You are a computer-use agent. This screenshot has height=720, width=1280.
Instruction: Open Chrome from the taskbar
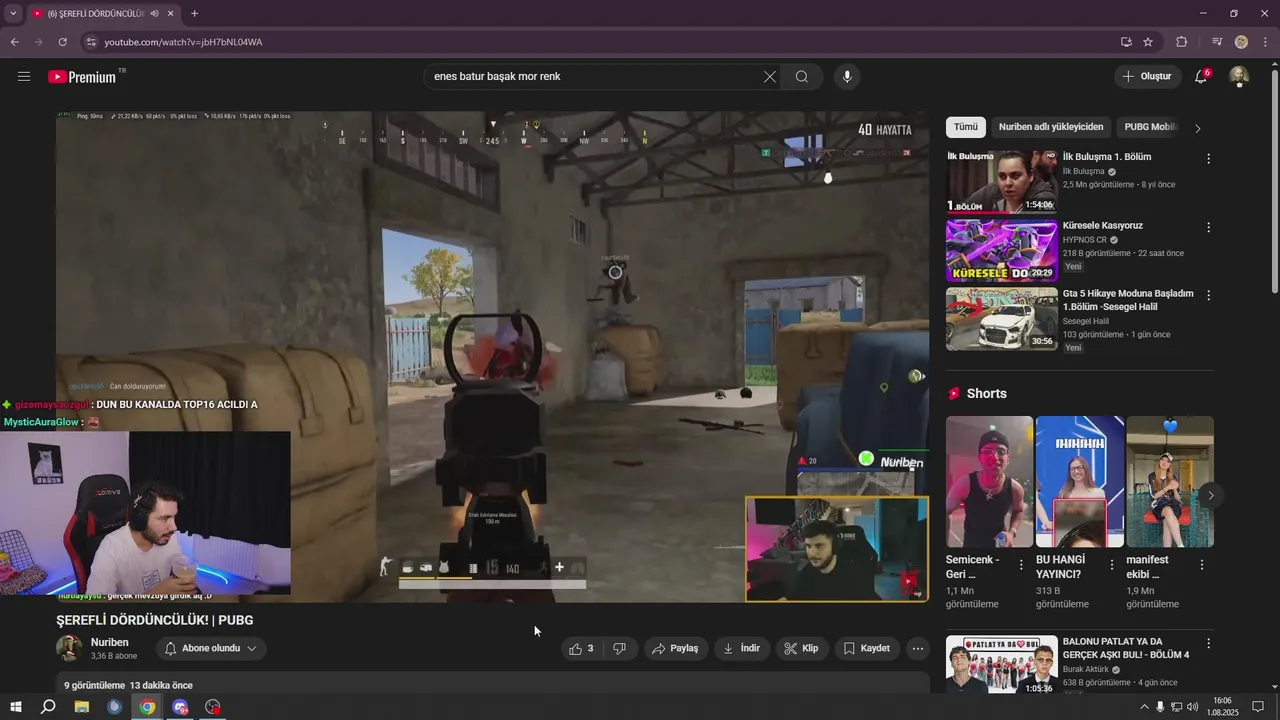tap(147, 707)
